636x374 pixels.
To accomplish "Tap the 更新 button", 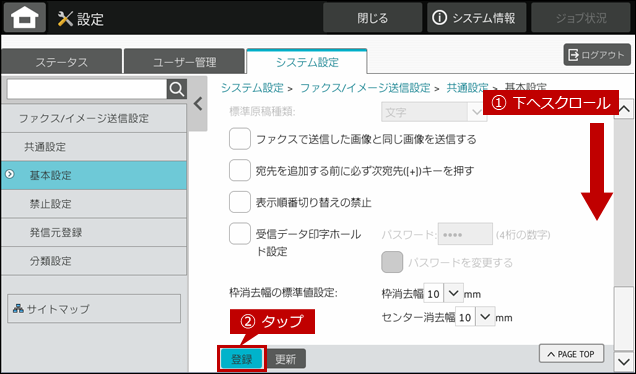I will tap(286, 359).
